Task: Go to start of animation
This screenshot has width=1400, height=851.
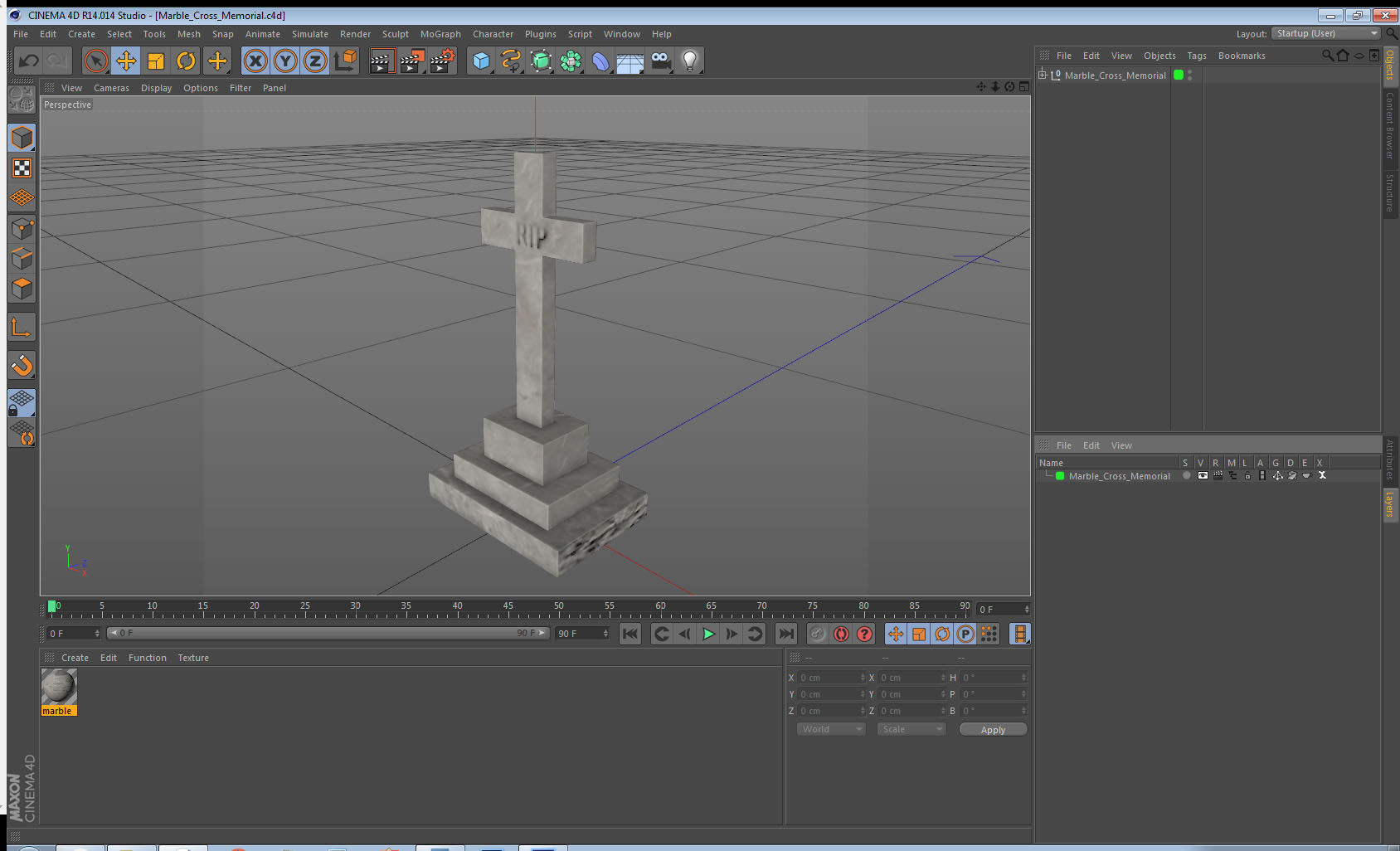Action: [x=630, y=634]
